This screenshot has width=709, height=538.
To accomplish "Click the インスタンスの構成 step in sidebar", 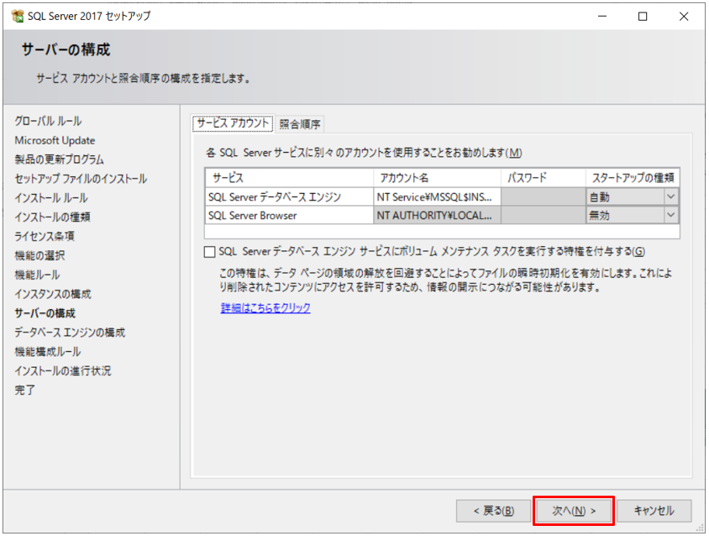I will click(53, 294).
